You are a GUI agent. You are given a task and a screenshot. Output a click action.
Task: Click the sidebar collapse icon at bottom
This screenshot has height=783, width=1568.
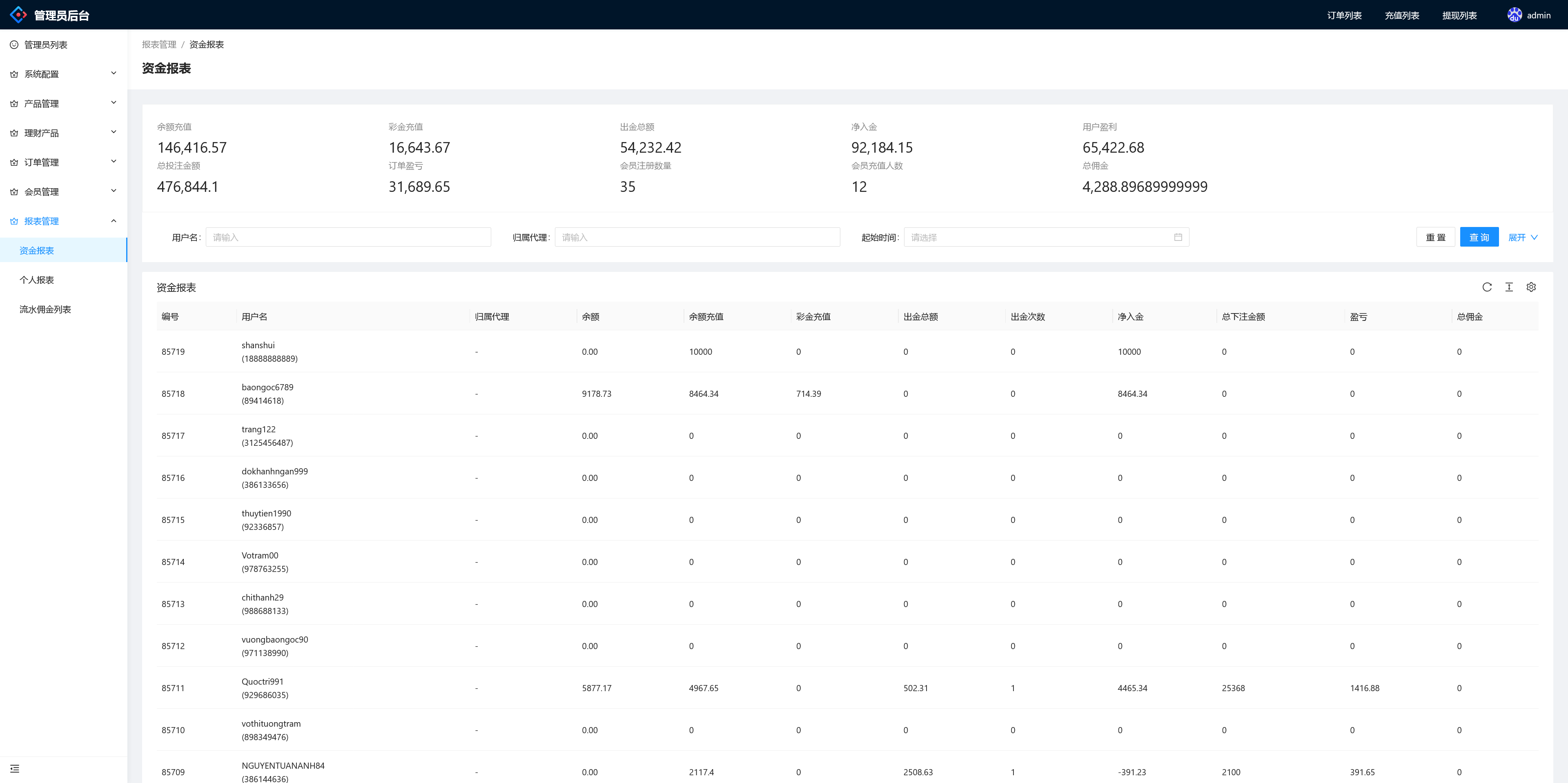(15, 768)
